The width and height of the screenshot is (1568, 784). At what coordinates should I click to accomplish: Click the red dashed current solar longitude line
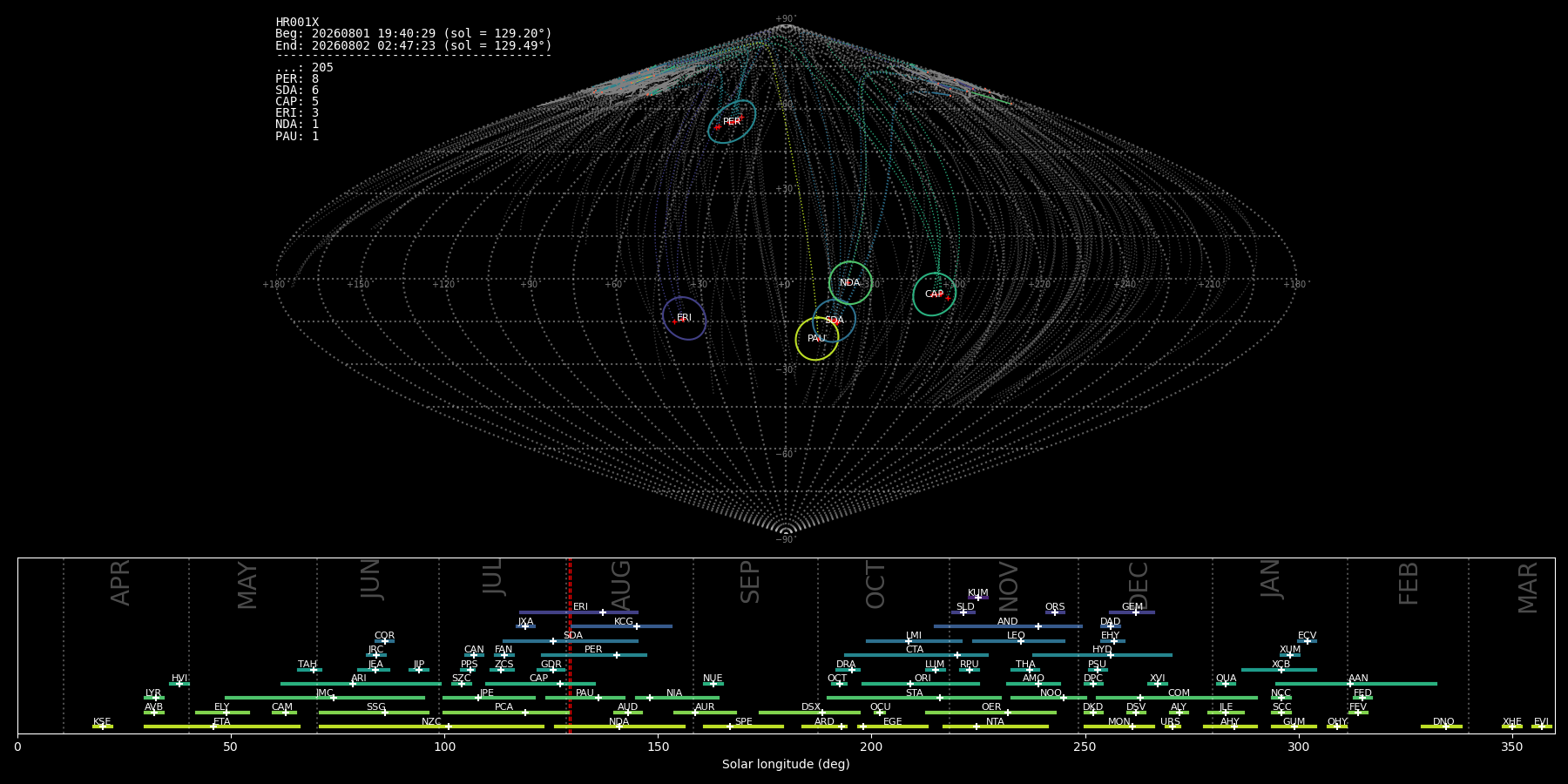pos(570,645)
